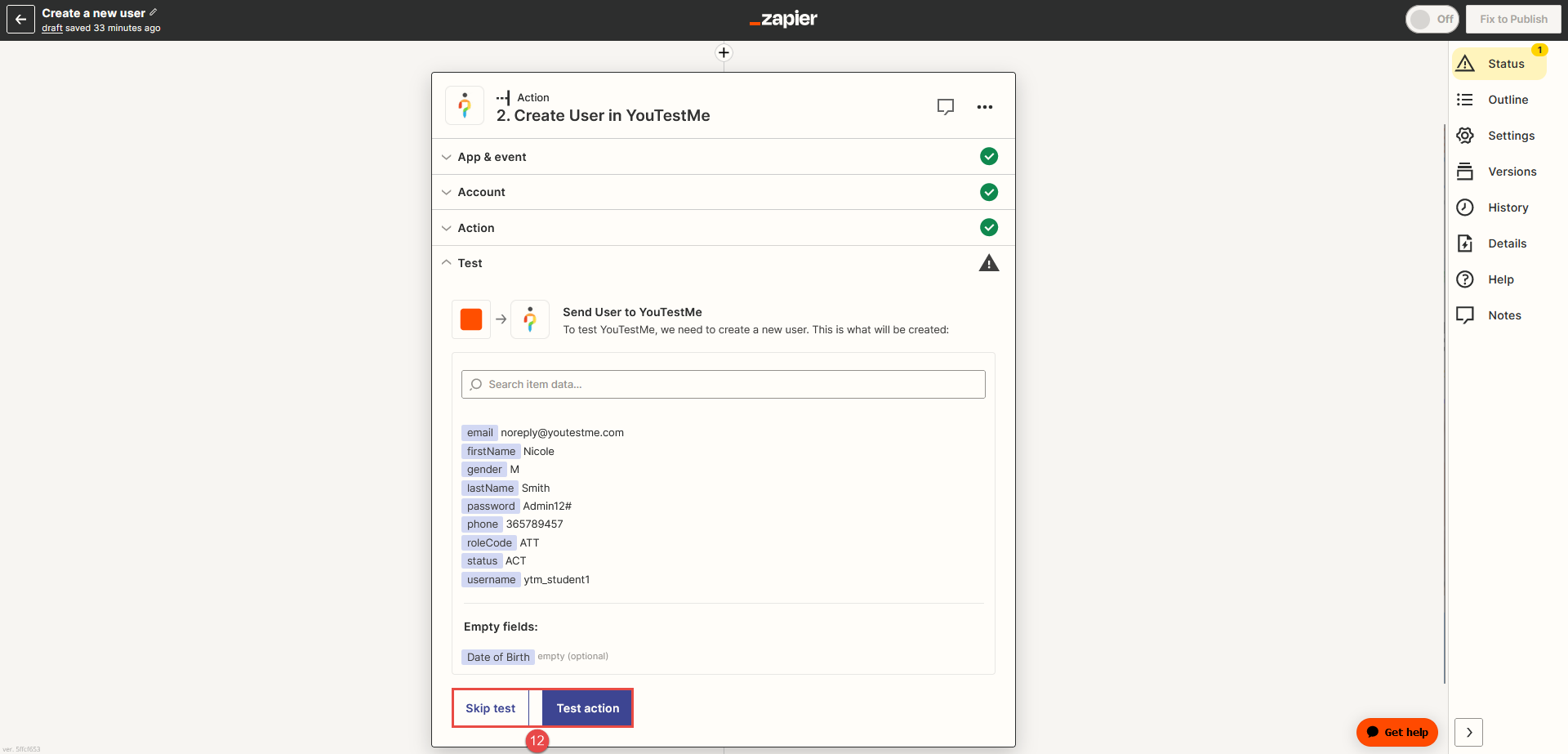Select the firstName field tag
This screenshot has width=1568, height=754.
pyautogui.click(x=491, y=451)
